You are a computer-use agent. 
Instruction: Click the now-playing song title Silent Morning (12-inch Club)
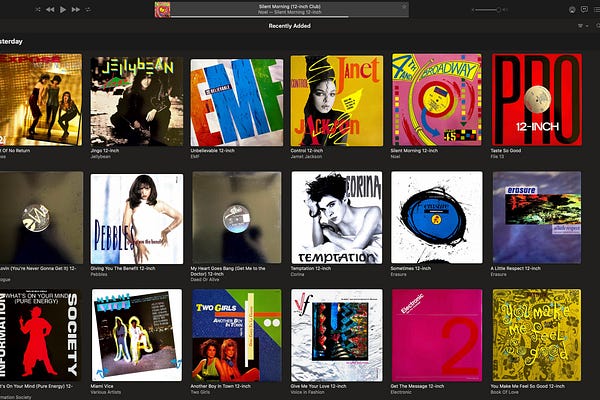click(x=290, y=7)
